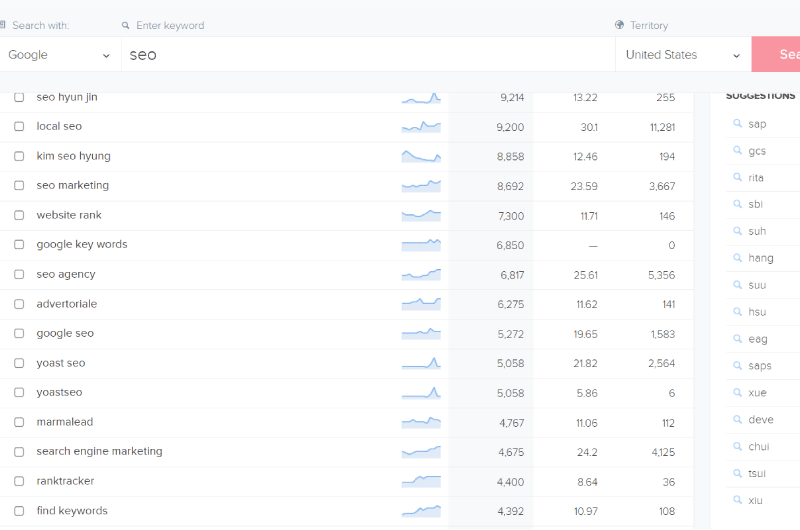This screenshot has height=530, width=800.
Task: Click keyword 'marmalead' in list
Action: pos(65,422)
